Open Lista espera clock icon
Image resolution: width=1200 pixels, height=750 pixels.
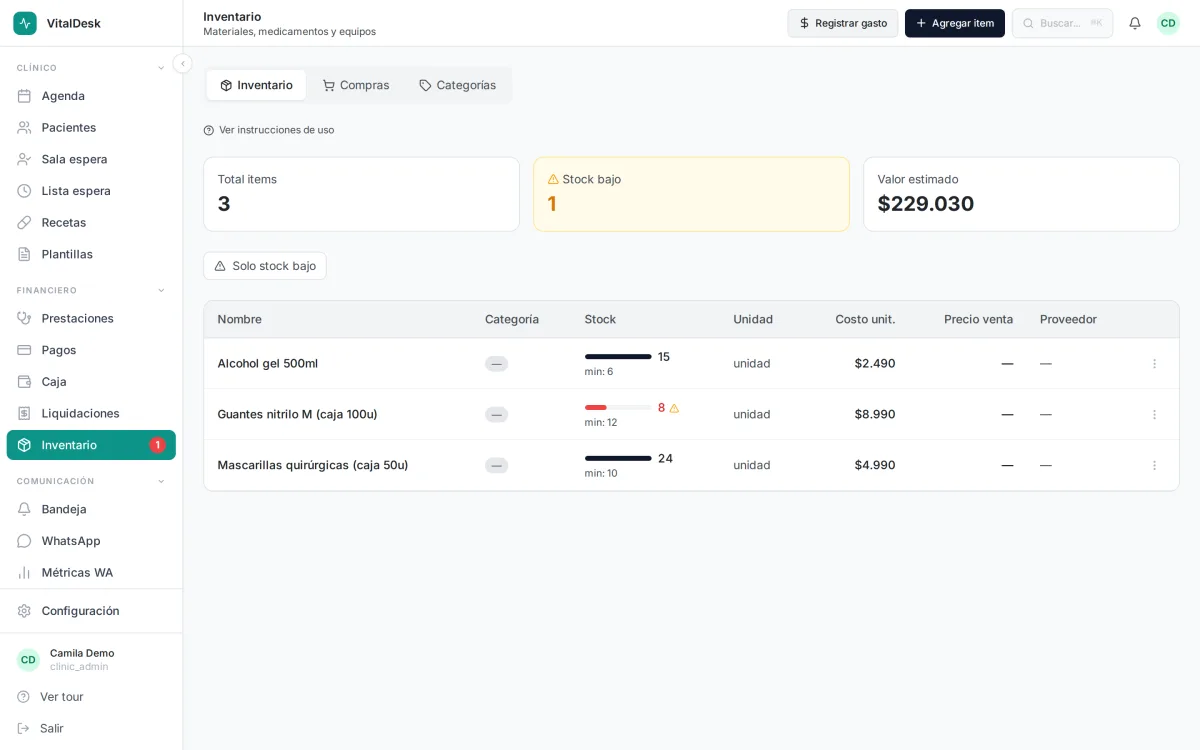tap(24, 191)
